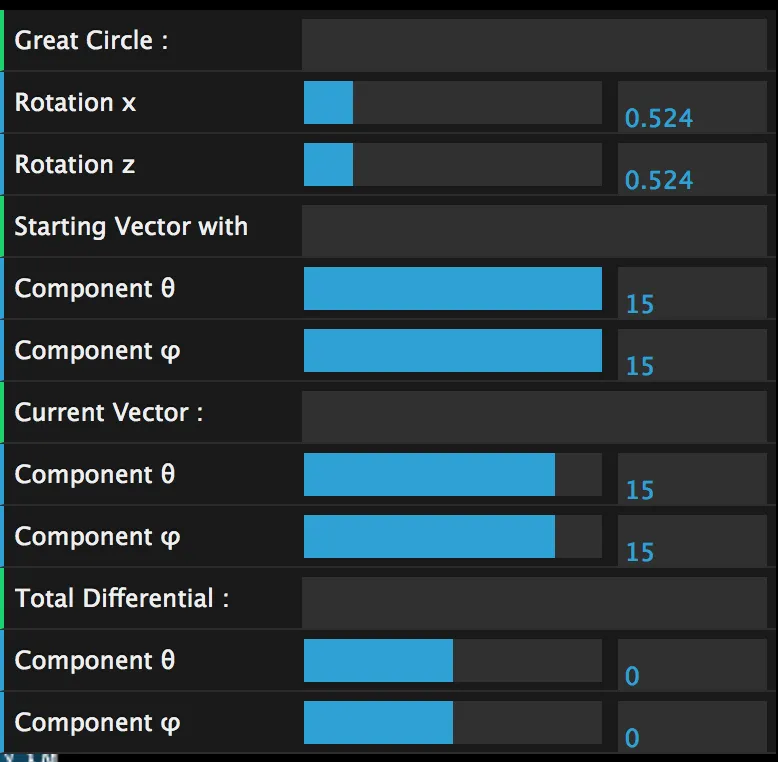The height and width of the screenshot is (762, 778).
Task: Click Total Differential Component φ slider
Action: coord(452,723)
